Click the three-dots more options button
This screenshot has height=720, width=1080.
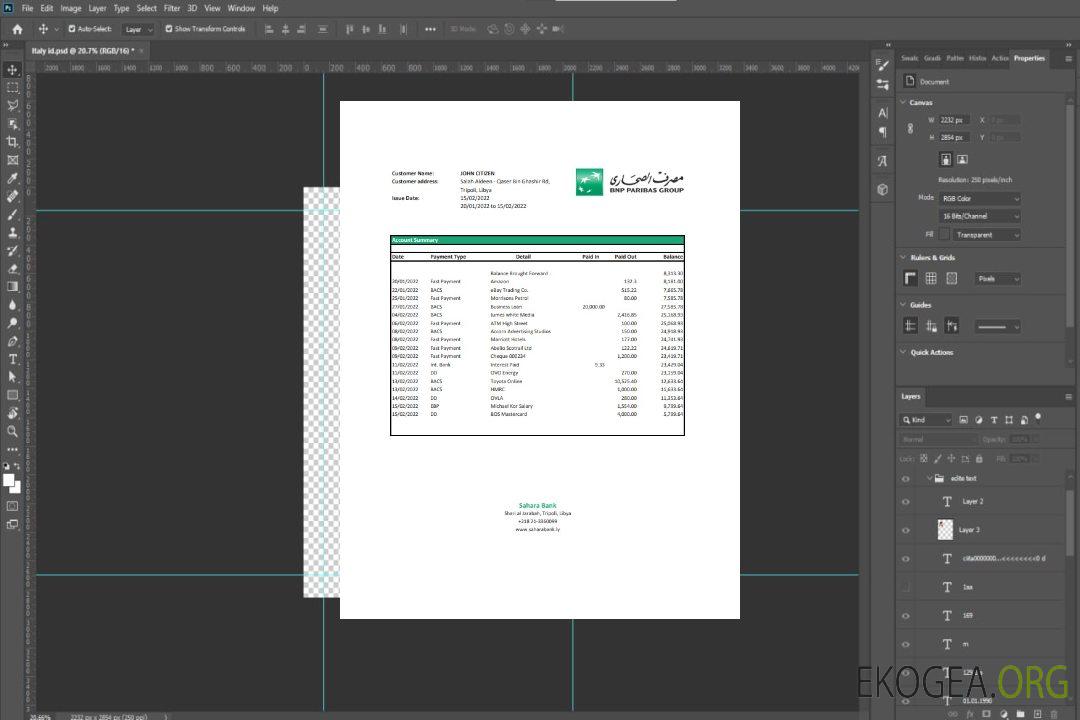point(430,29)
